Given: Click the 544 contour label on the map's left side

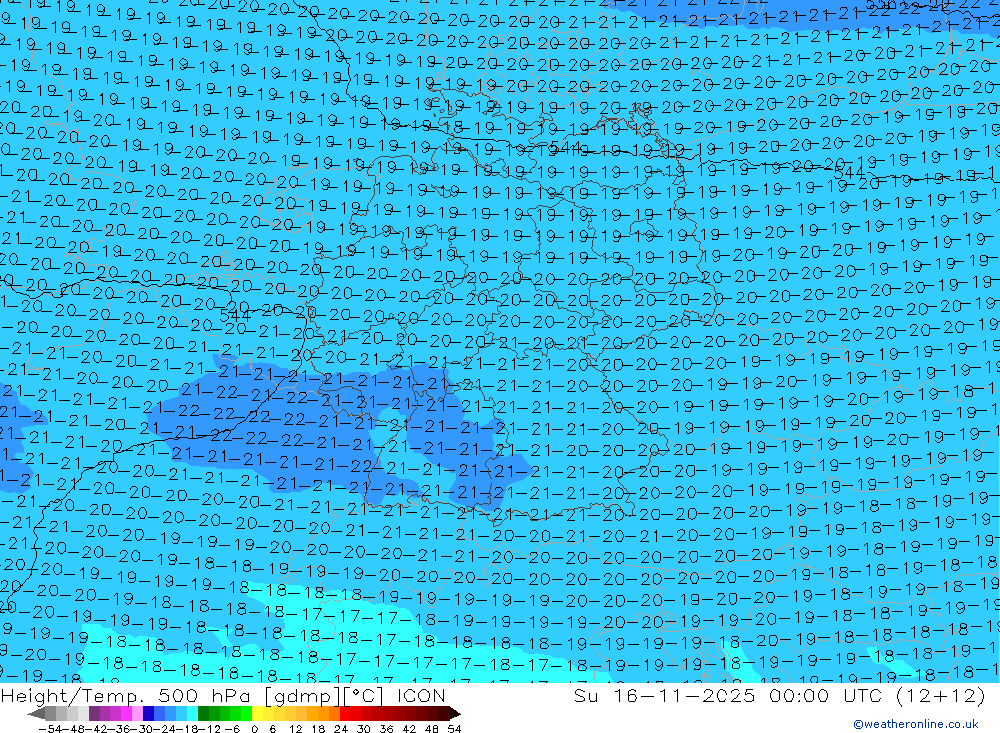Looking at the screenshot, I should pos(235,315).
